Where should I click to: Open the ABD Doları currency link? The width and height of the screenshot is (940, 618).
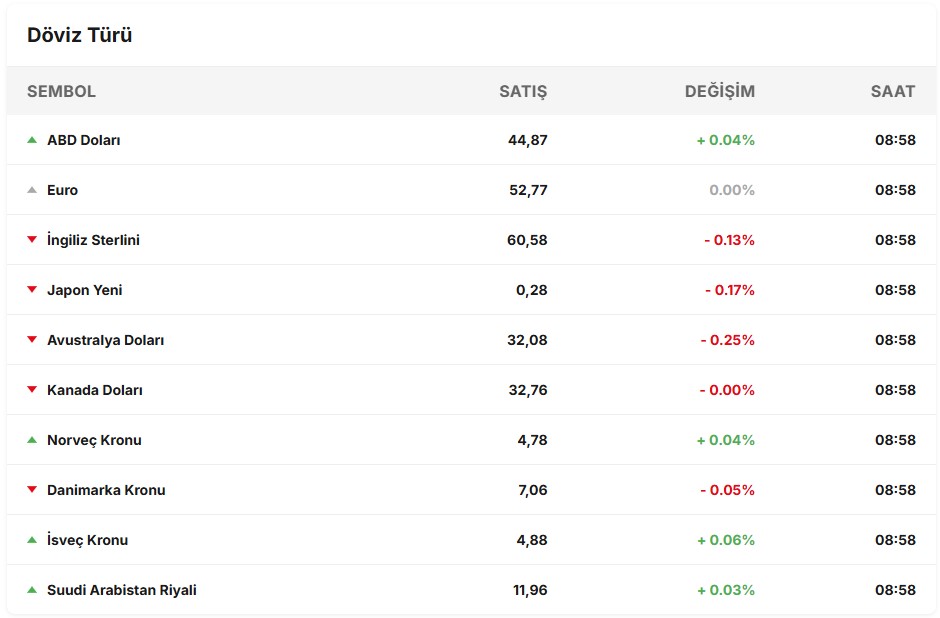coord(84,140)
